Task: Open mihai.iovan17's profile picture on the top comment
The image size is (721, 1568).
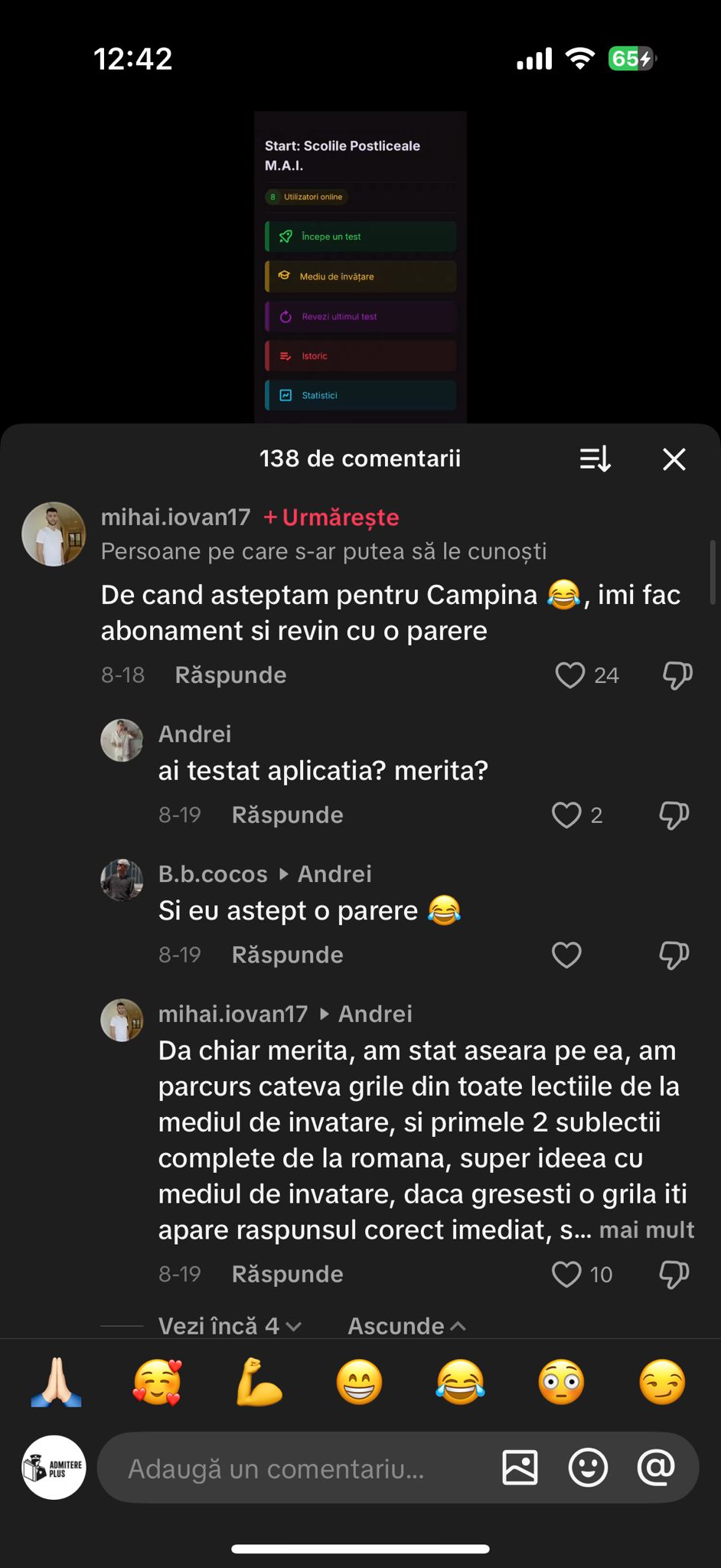Action: coord(54,534)
